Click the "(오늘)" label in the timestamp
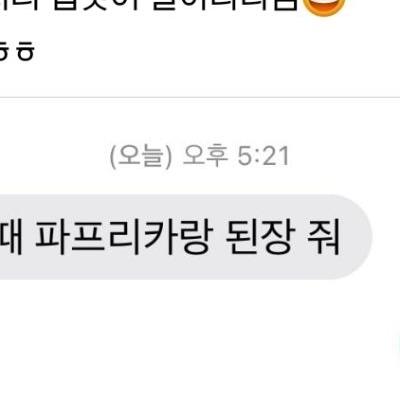This screenshot has width=400, height=400. point(141,157)
